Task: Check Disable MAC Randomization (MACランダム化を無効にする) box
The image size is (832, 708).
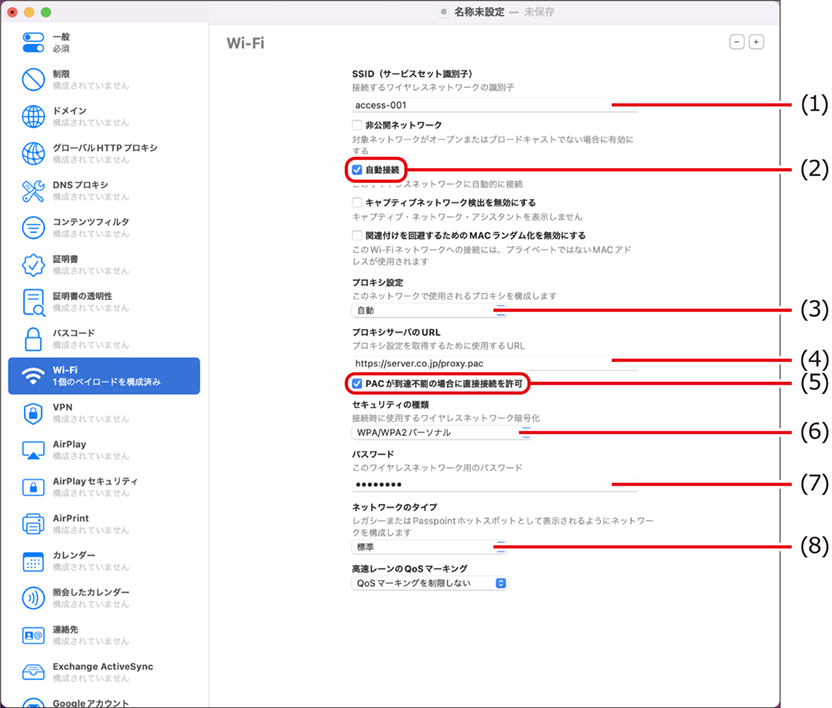Action: point(357,235)
